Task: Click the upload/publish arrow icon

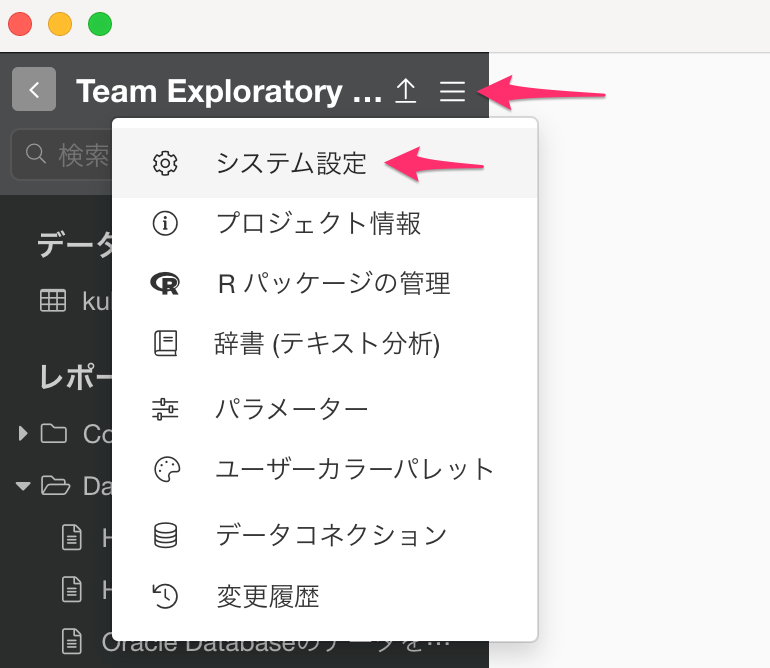Action: point(406,91)
